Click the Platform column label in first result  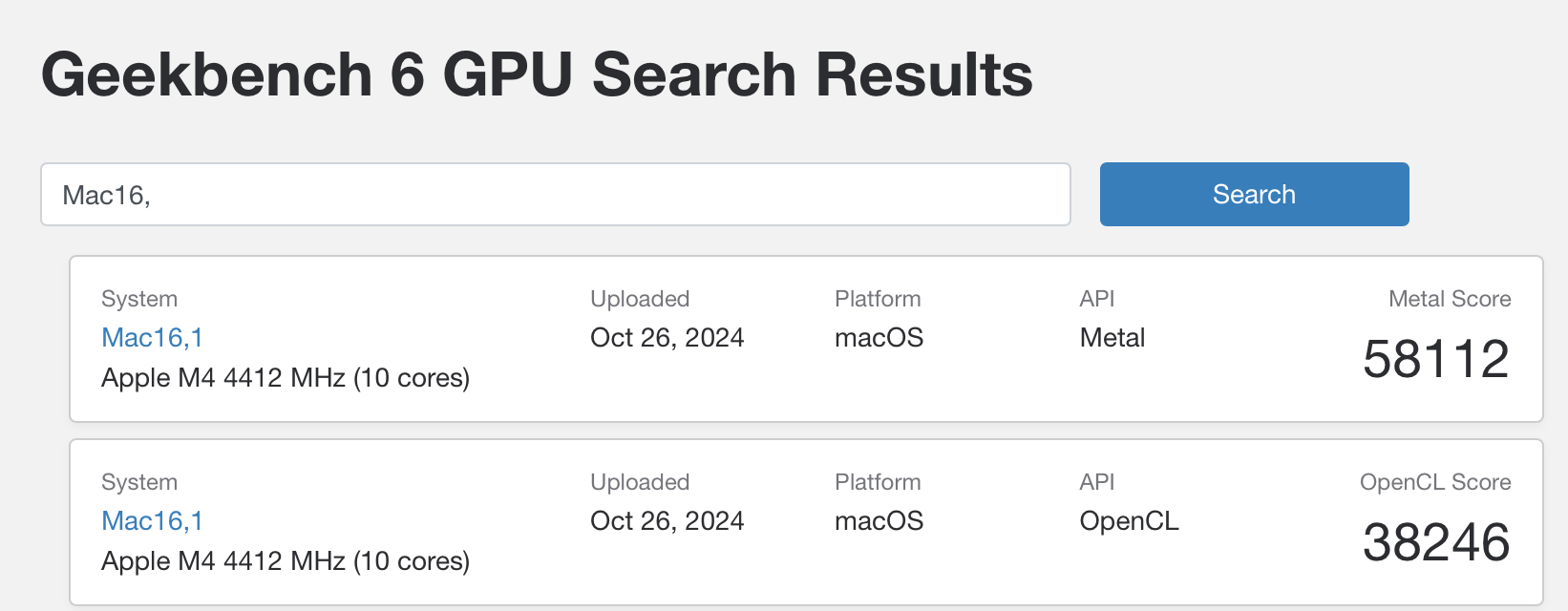(877, 298)
